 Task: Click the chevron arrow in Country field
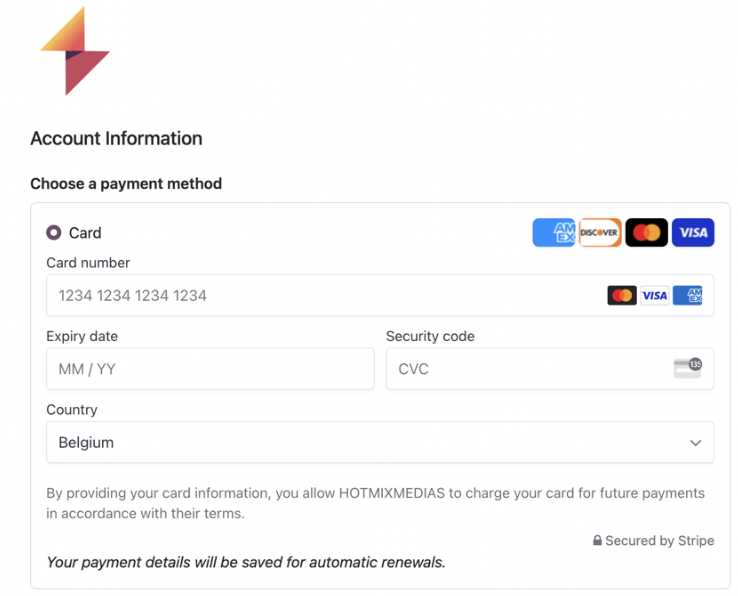coord(695,443)
